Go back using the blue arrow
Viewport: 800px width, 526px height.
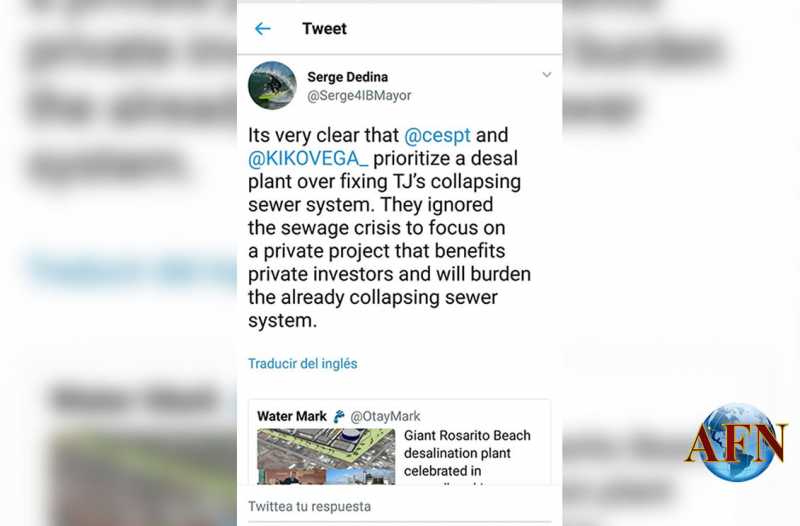point(262,29)
